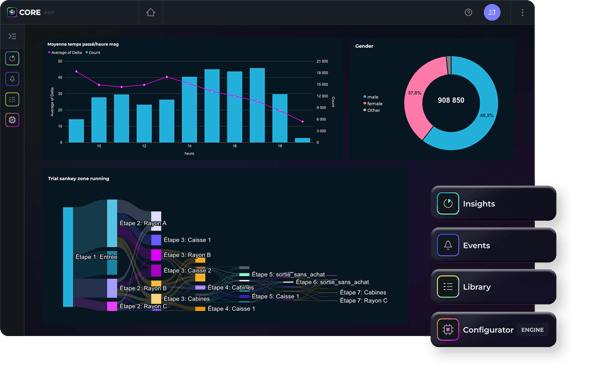Screen dimensions: 600x371
Task: Open the Library list icon in sidebar
Action: (12, 99)
